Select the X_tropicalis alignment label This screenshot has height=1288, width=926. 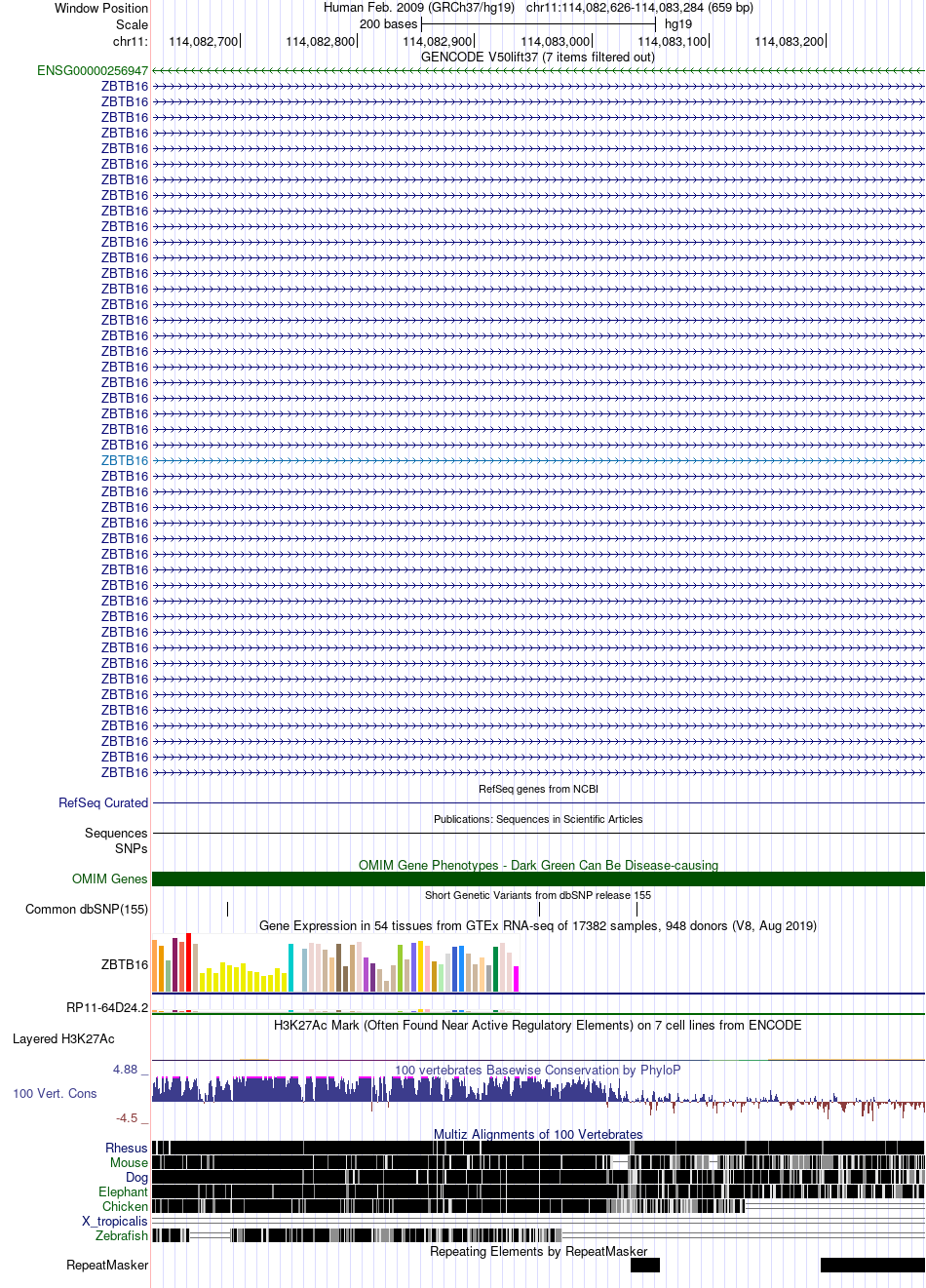coord(115,1221)
